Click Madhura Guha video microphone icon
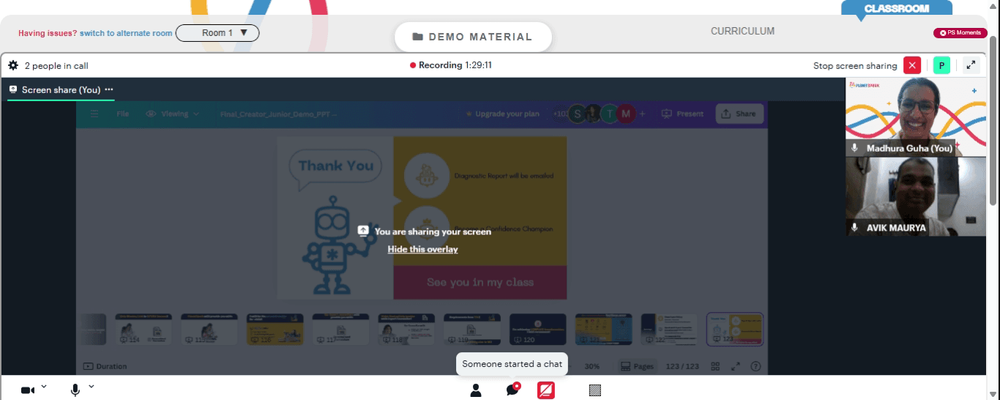Screen dimensions: 1000x400 pos(855,148)
